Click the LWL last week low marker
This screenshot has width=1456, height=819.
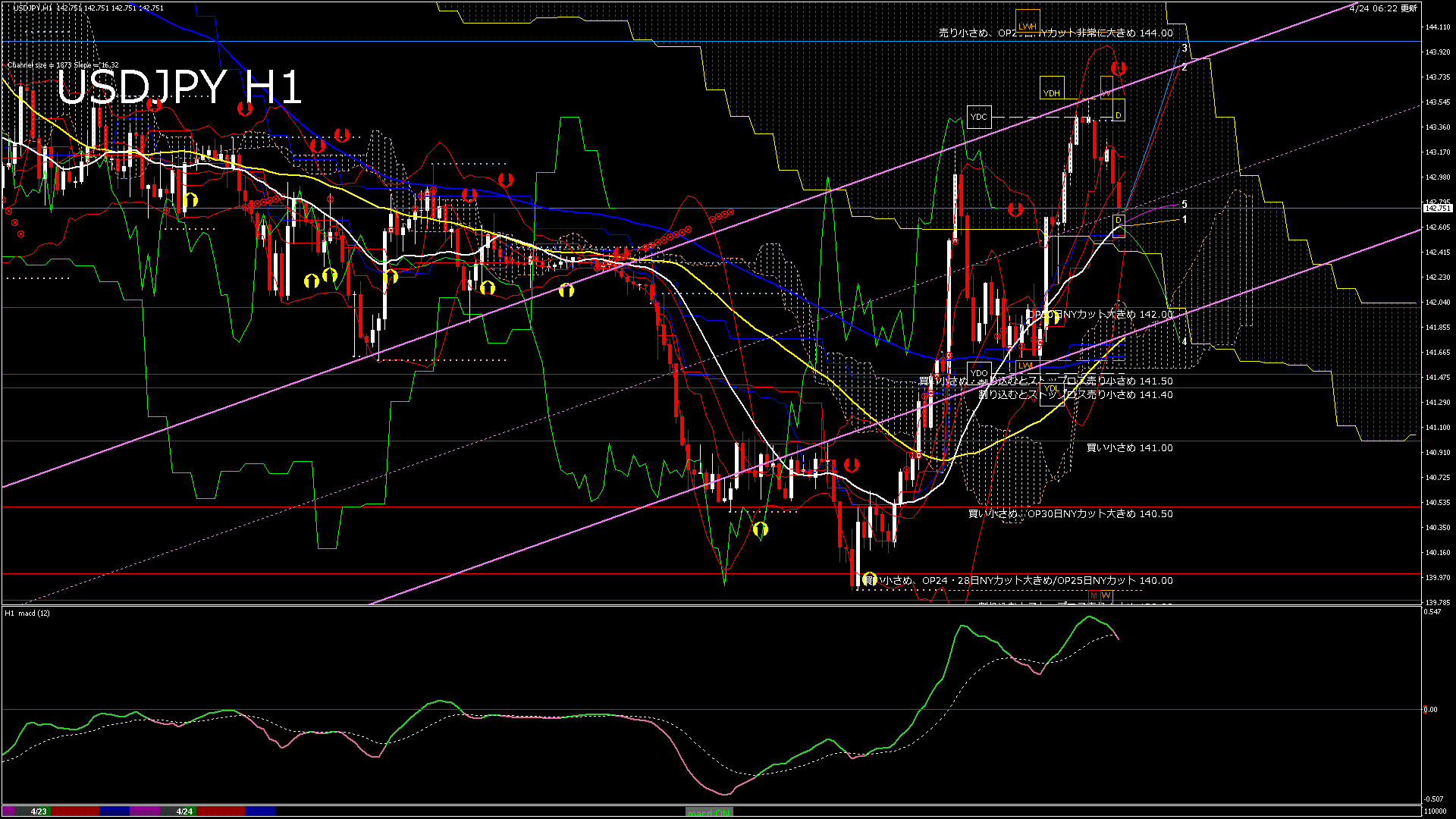tap(1025, 366)
